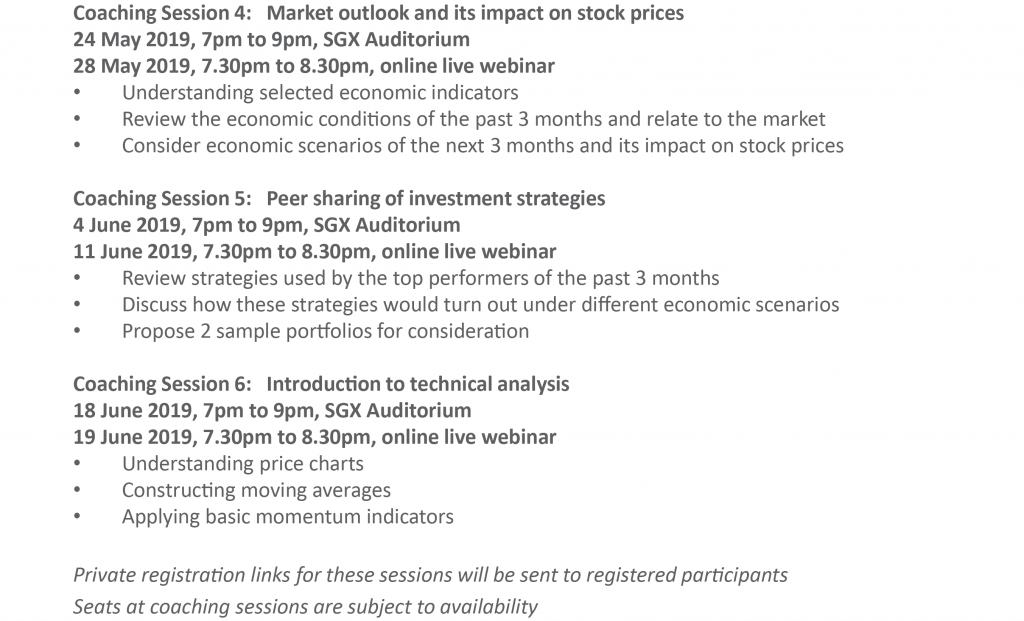Screen dimensions: 1024x621
Task: Click the Coaching Session 6 heading
Action: tap(321, 384)
